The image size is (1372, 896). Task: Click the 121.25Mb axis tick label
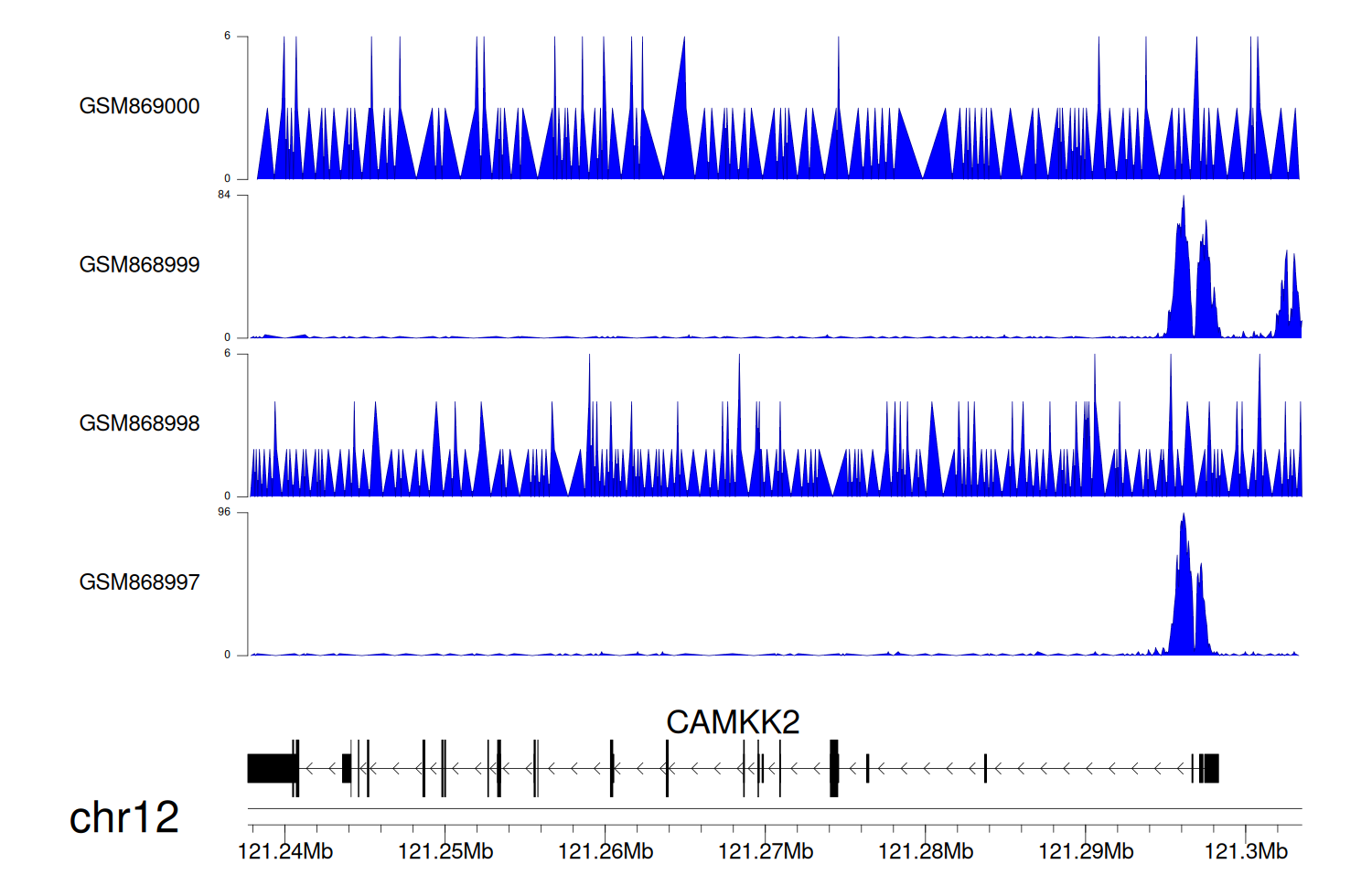click(x=445, y=852)
